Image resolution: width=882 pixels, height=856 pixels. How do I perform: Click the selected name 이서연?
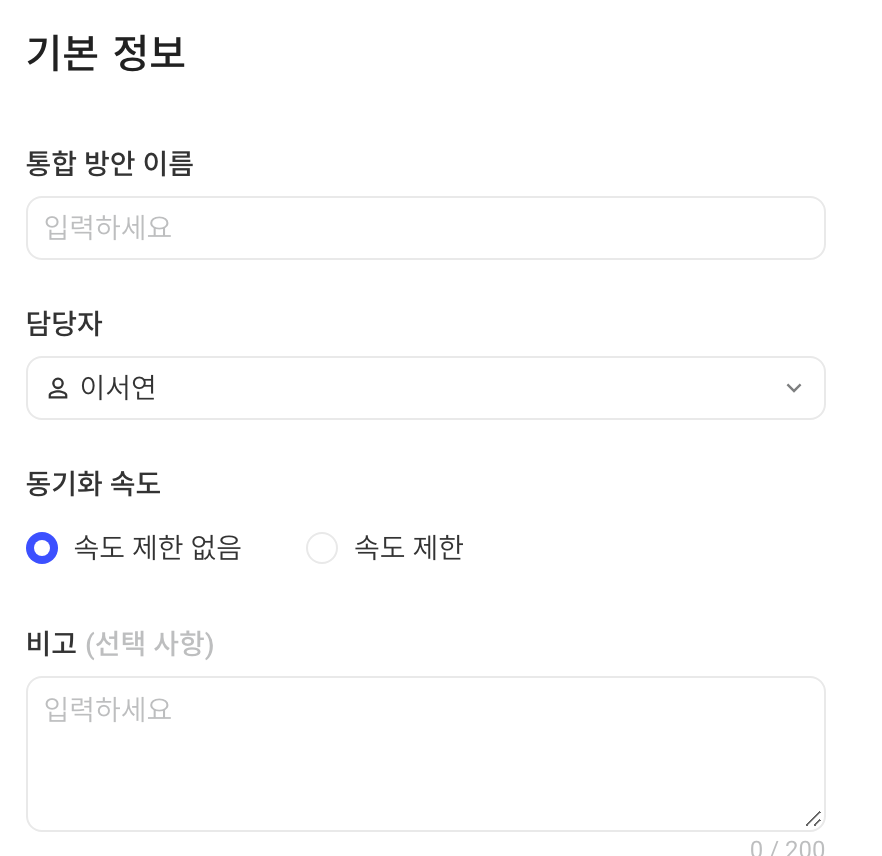(118, 388)
